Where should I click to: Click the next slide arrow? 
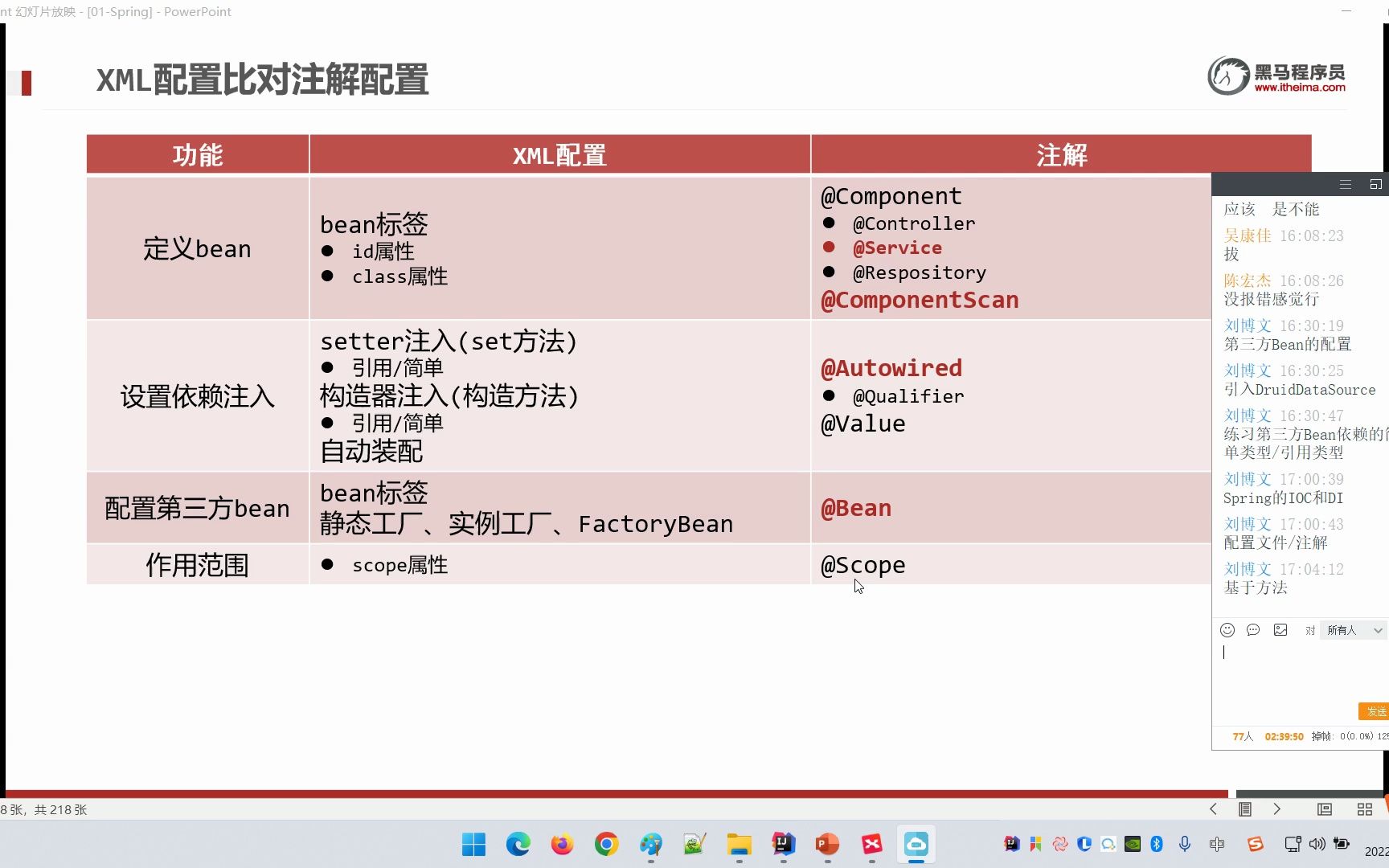pos(1278,809)
